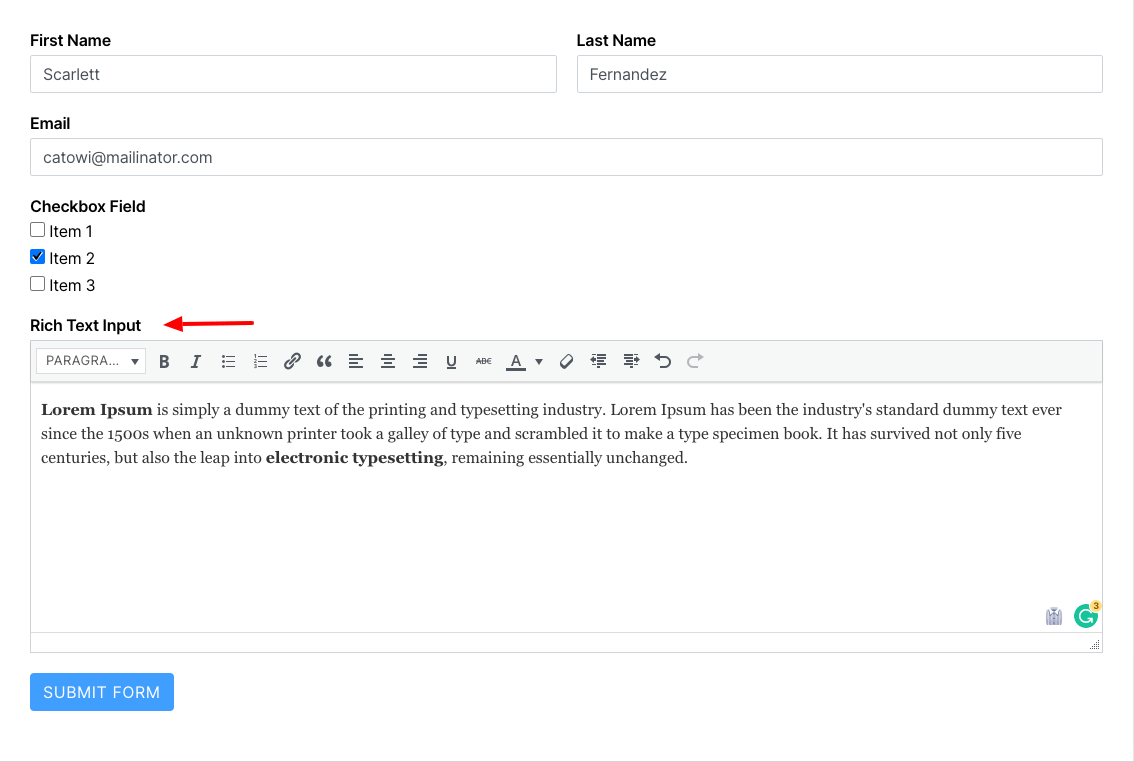
Task: Uncheck the Item 2 checkbox
Action: coord(38,257)
